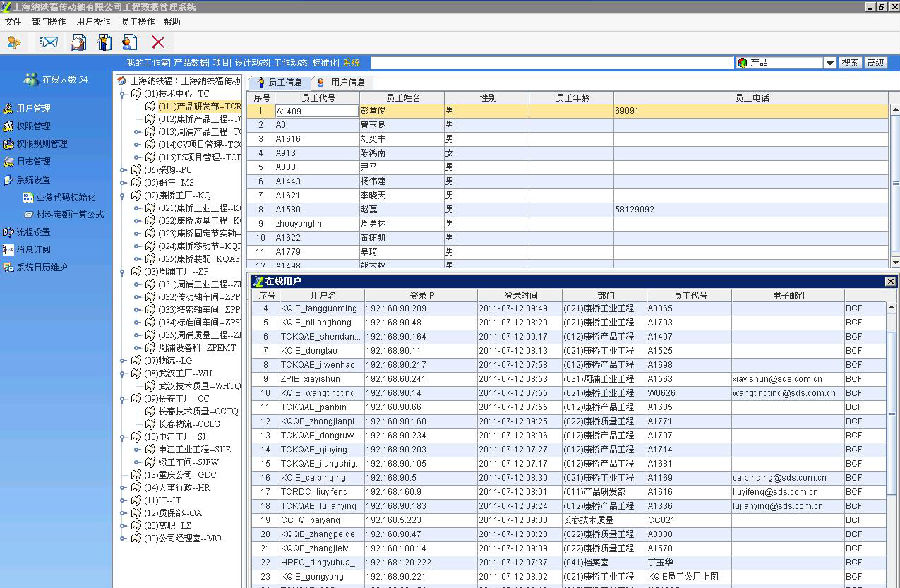Screen dimensions: 900x588
Task: Open the search category dropdown arrow
Action: point(829,63)
